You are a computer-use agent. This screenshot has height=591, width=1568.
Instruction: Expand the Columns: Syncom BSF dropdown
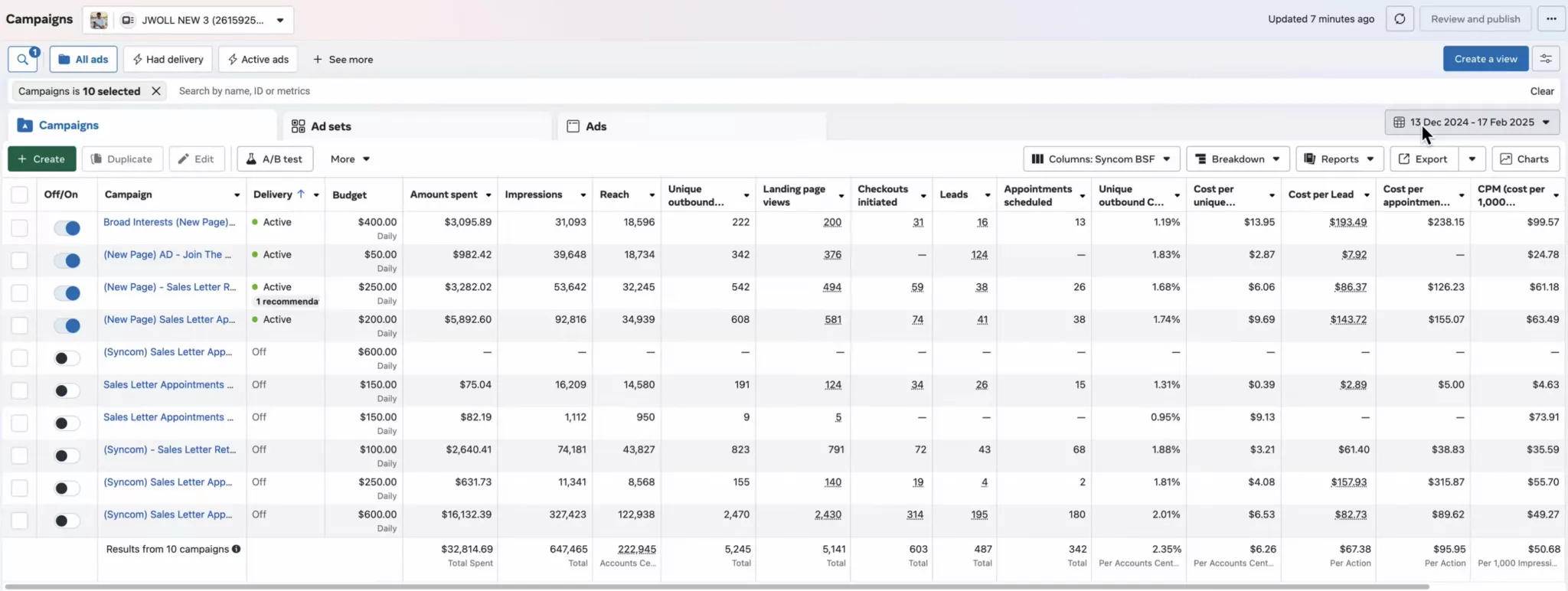(x=1101, y=159)
